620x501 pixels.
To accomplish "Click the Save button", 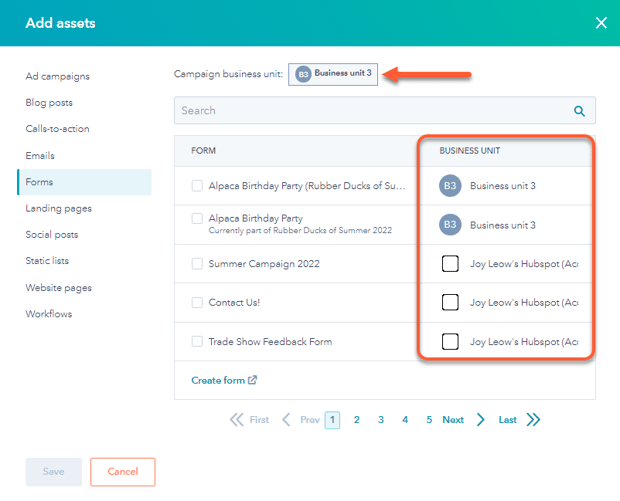I will [x=53, y=472].
